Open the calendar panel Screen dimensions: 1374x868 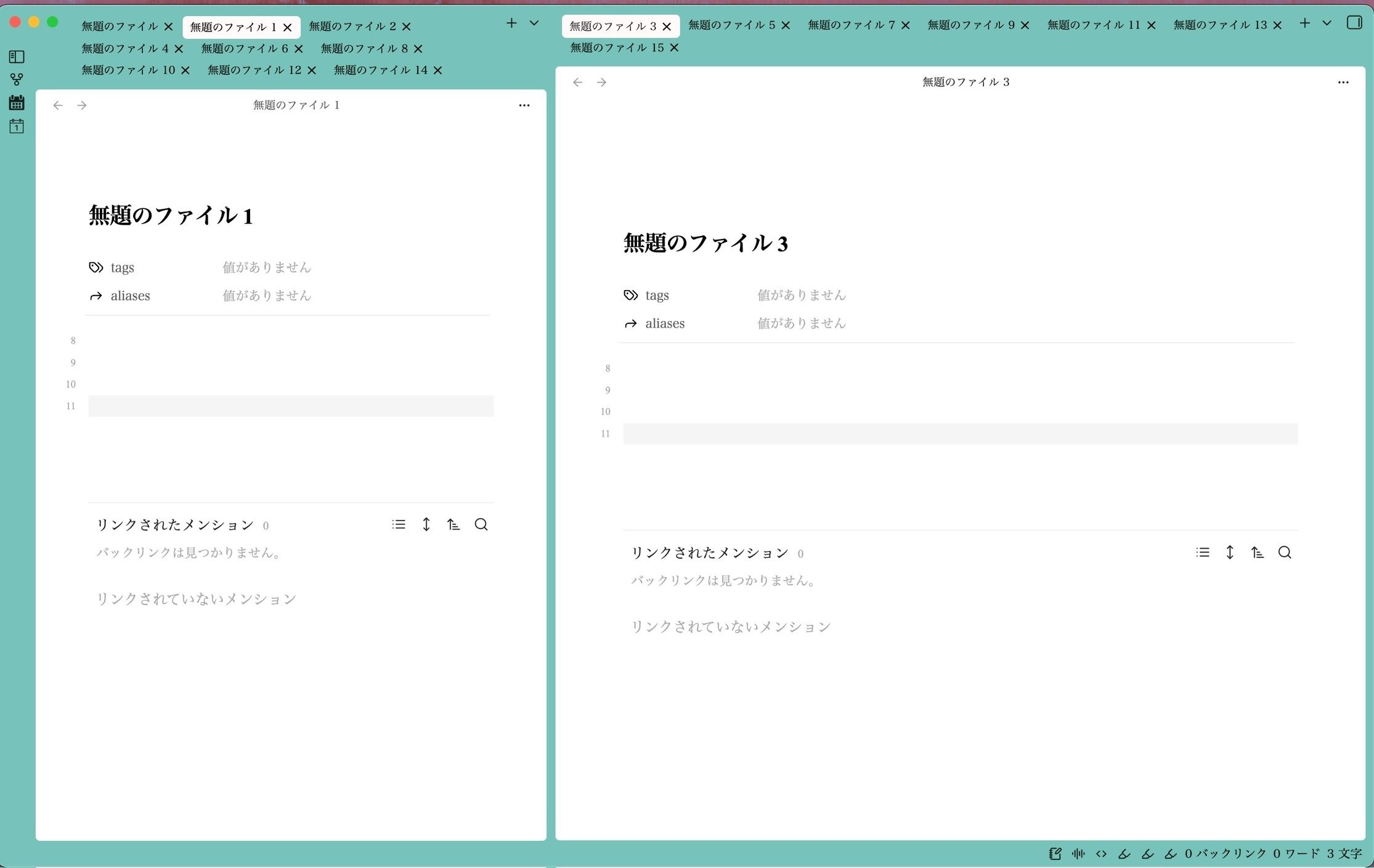click(17, 103)
